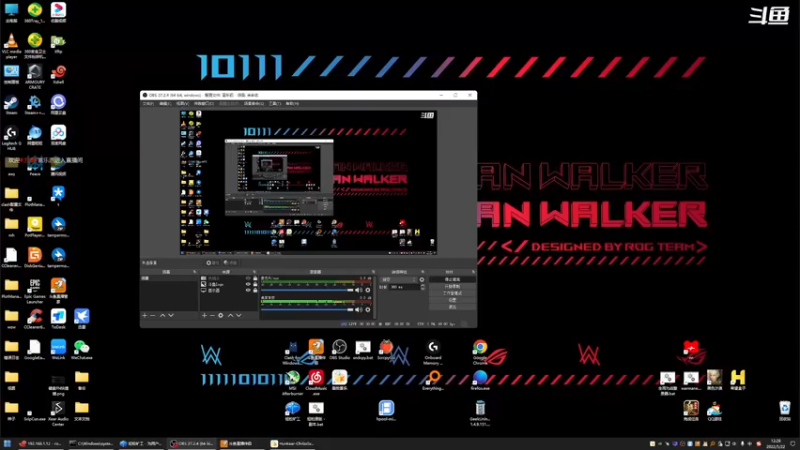Click the Recycle Bin desktop icon
The height and width of the screenshot is (450, 800).
(x=785, y=411)
